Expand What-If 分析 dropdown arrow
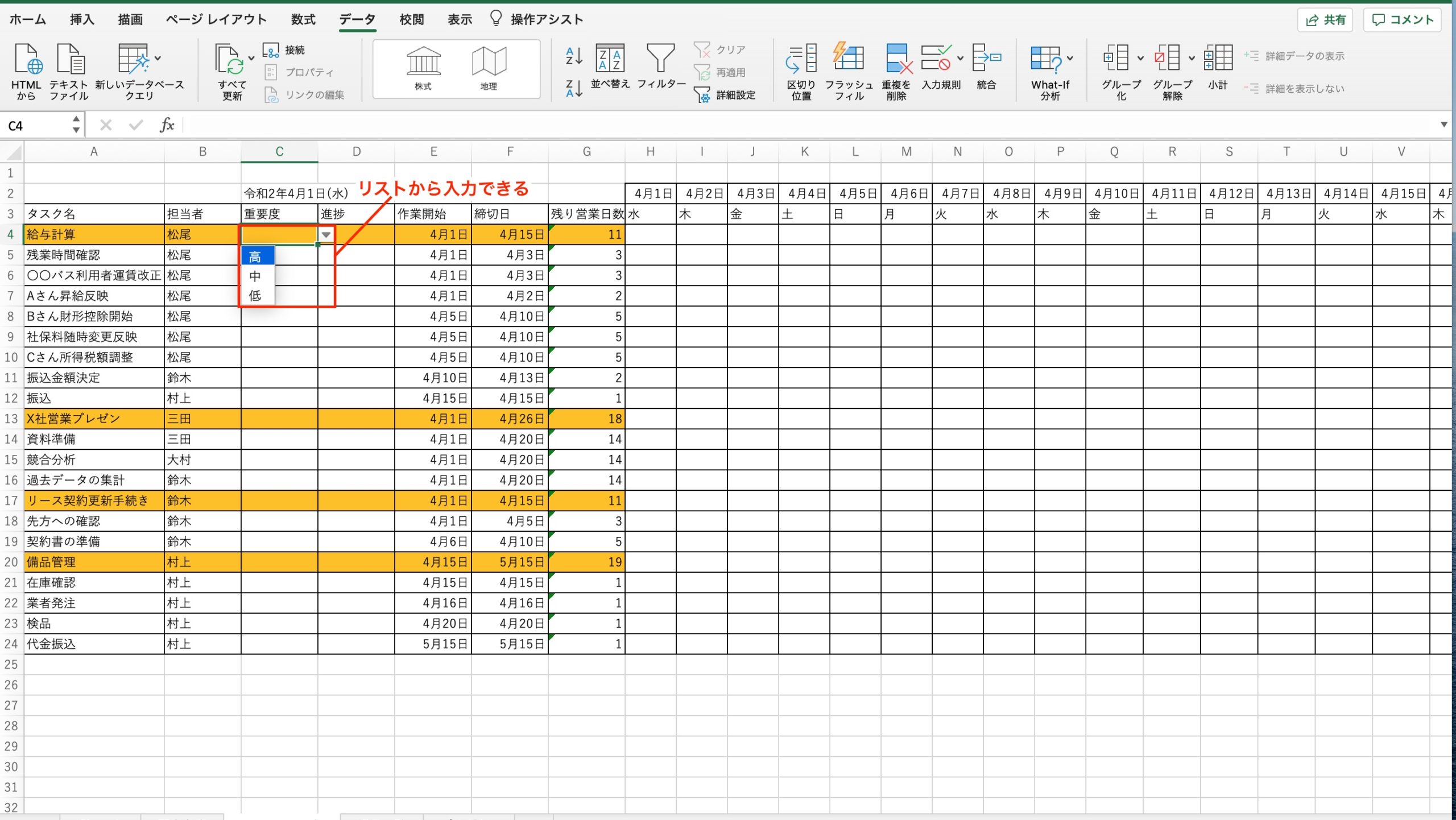Screen dimensions: 1456x820 (1070, 58)
